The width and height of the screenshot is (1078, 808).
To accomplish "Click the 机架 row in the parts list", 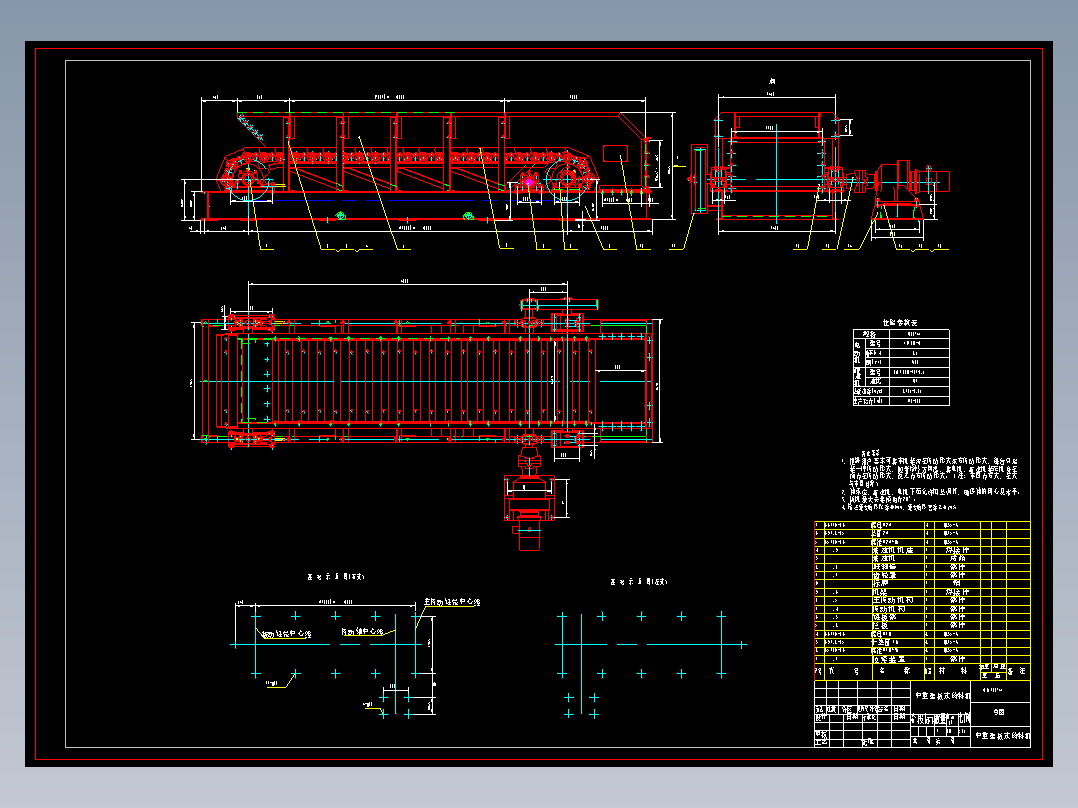I will point(922,592).
